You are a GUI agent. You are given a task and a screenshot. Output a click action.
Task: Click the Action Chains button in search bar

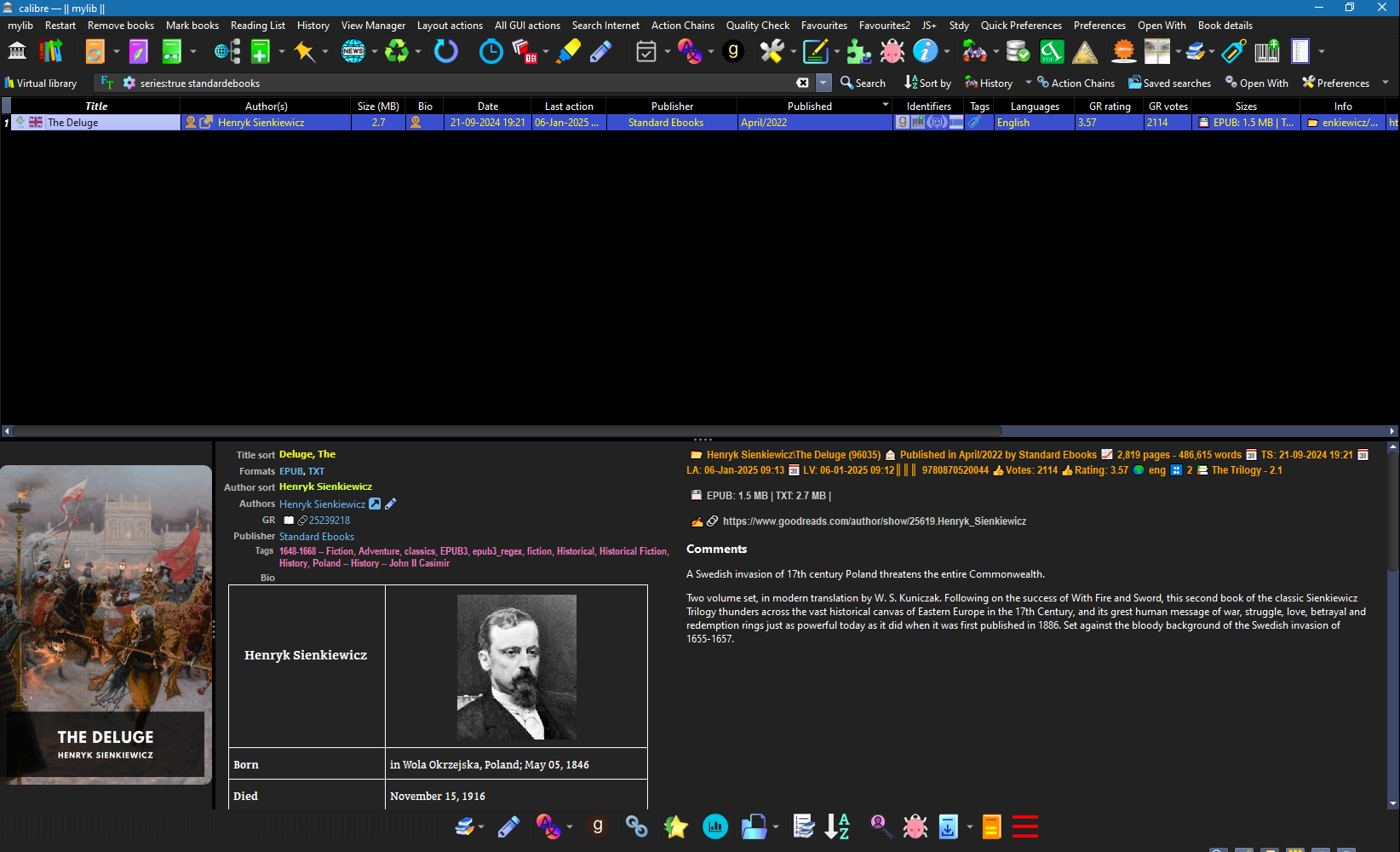click(1076, 83)
